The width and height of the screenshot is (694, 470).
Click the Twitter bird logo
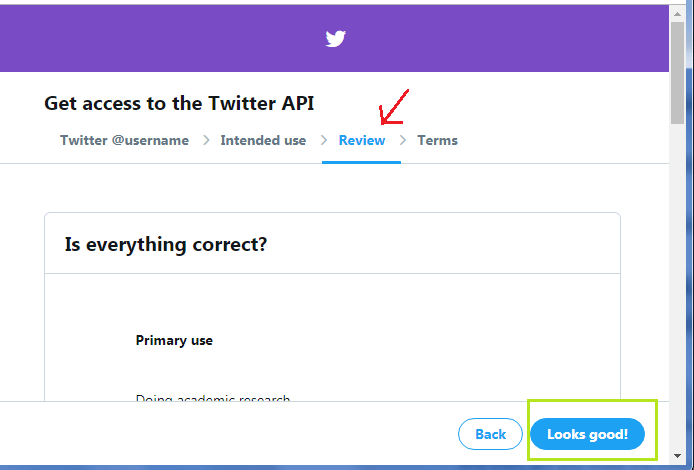(x=335, y=39)
